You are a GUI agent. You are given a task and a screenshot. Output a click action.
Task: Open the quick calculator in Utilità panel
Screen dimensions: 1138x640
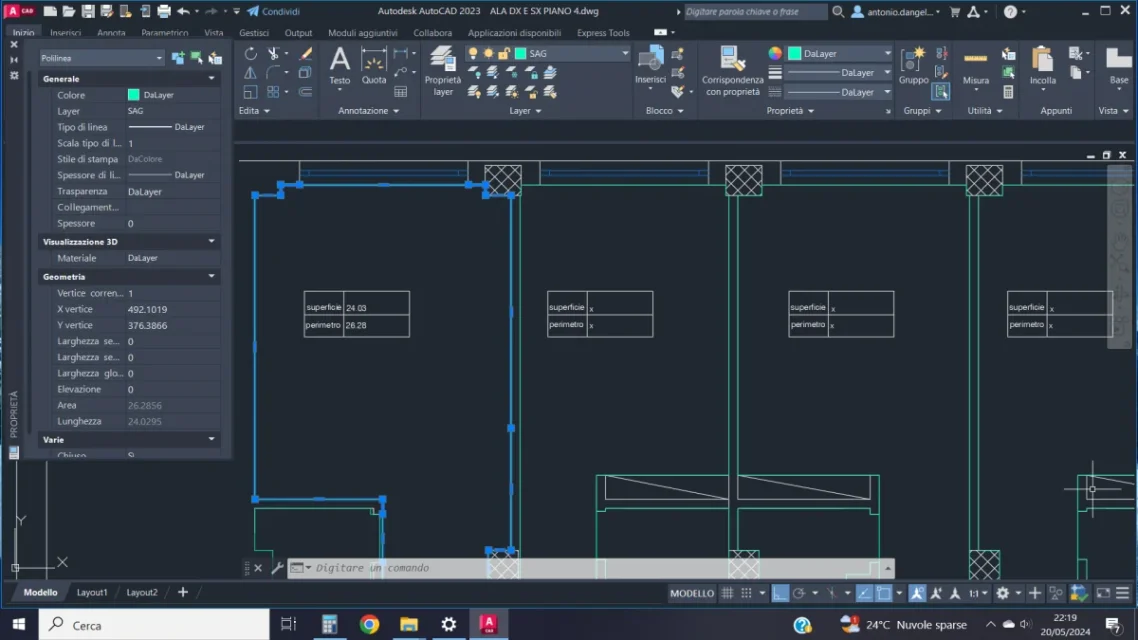click(x=1008, y=91)
